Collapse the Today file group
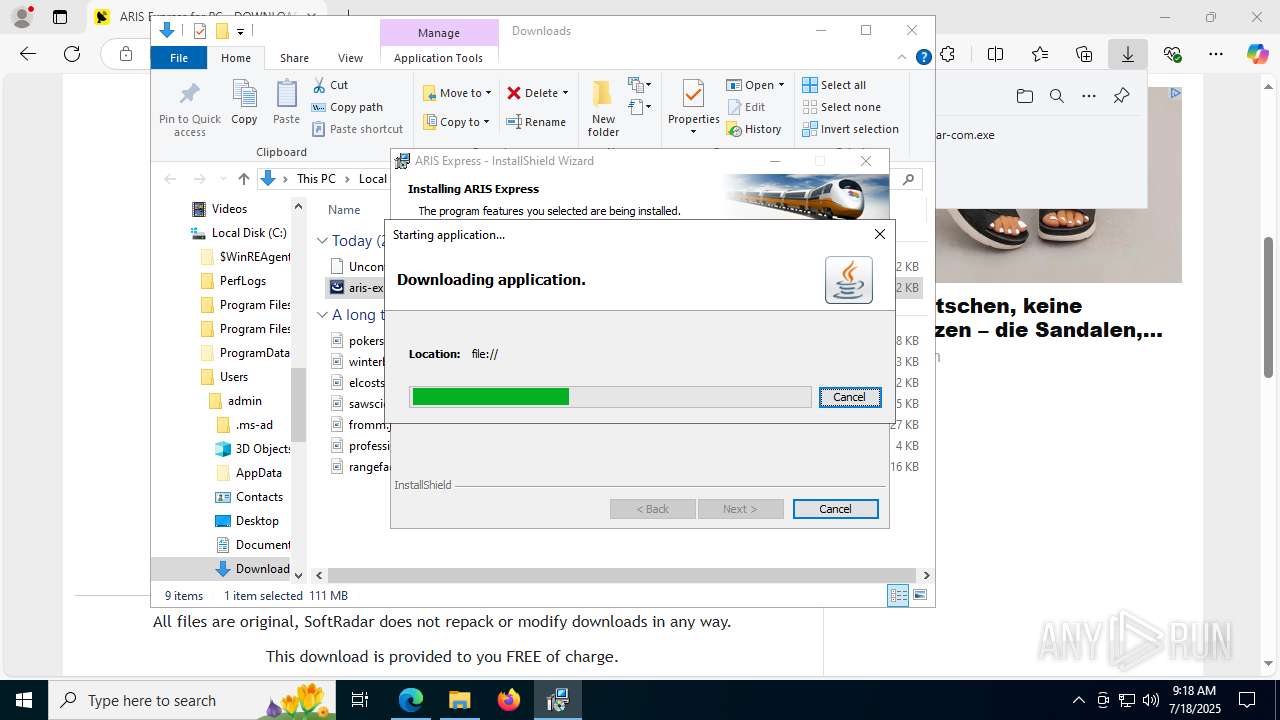 (x=322, y=241)
